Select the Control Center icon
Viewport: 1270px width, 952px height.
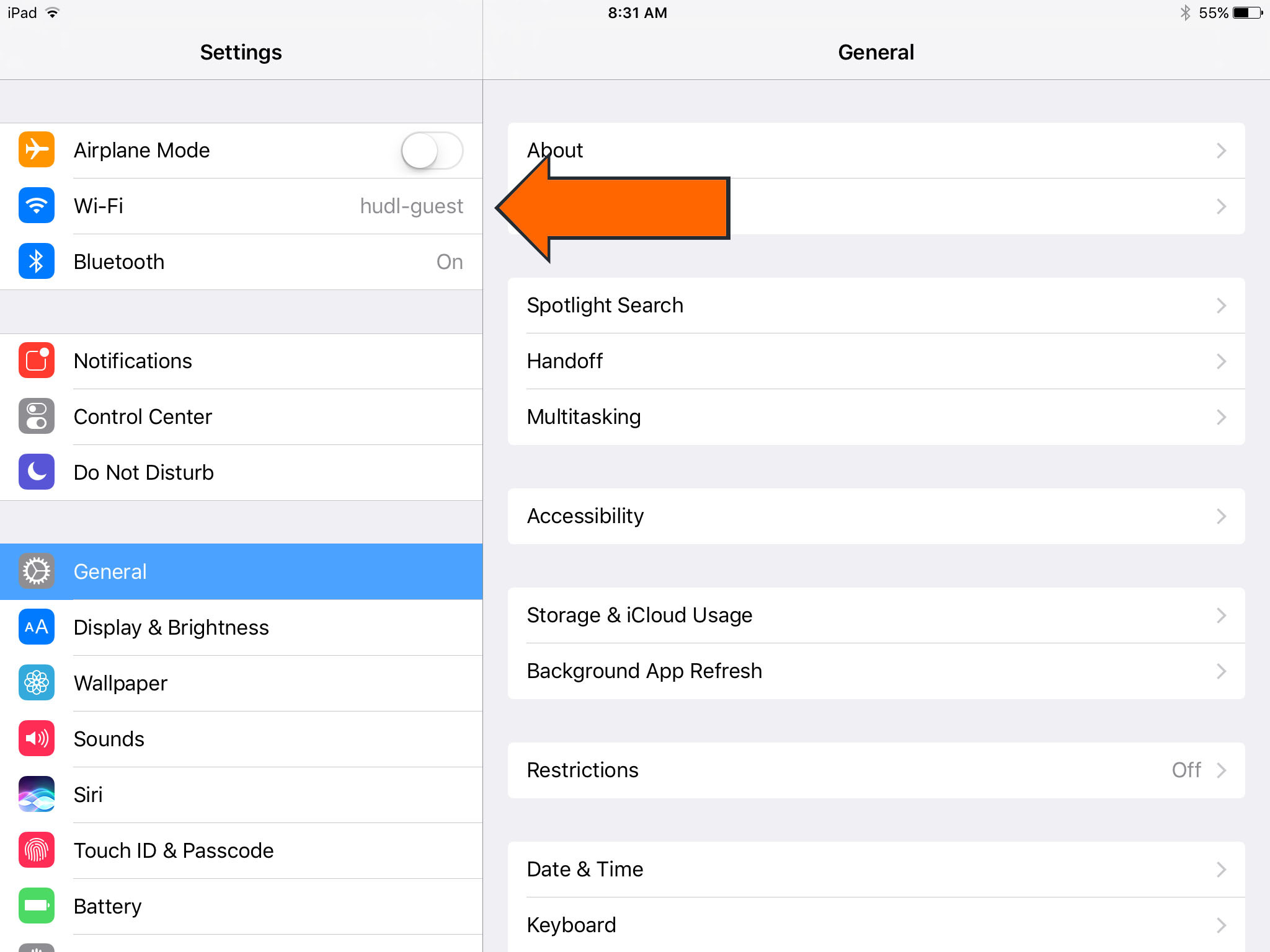click(36, 416)
